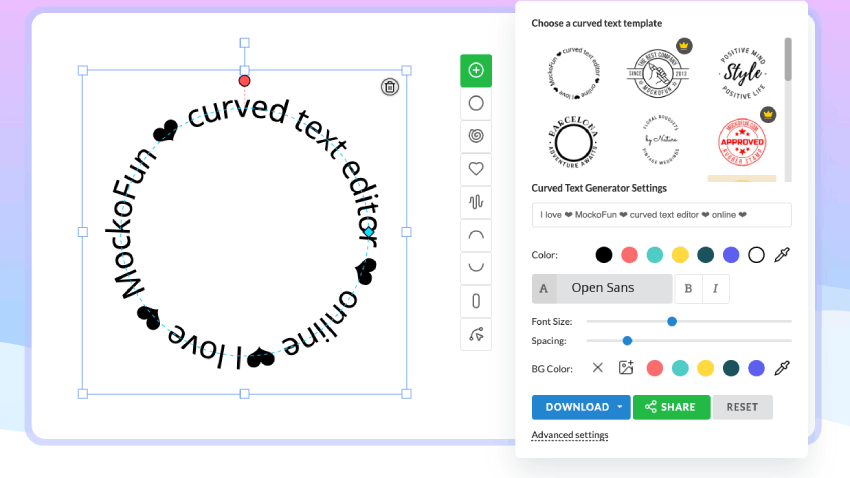Click the green Share button
Screen dimensions: 850x478
pos(671,407)
